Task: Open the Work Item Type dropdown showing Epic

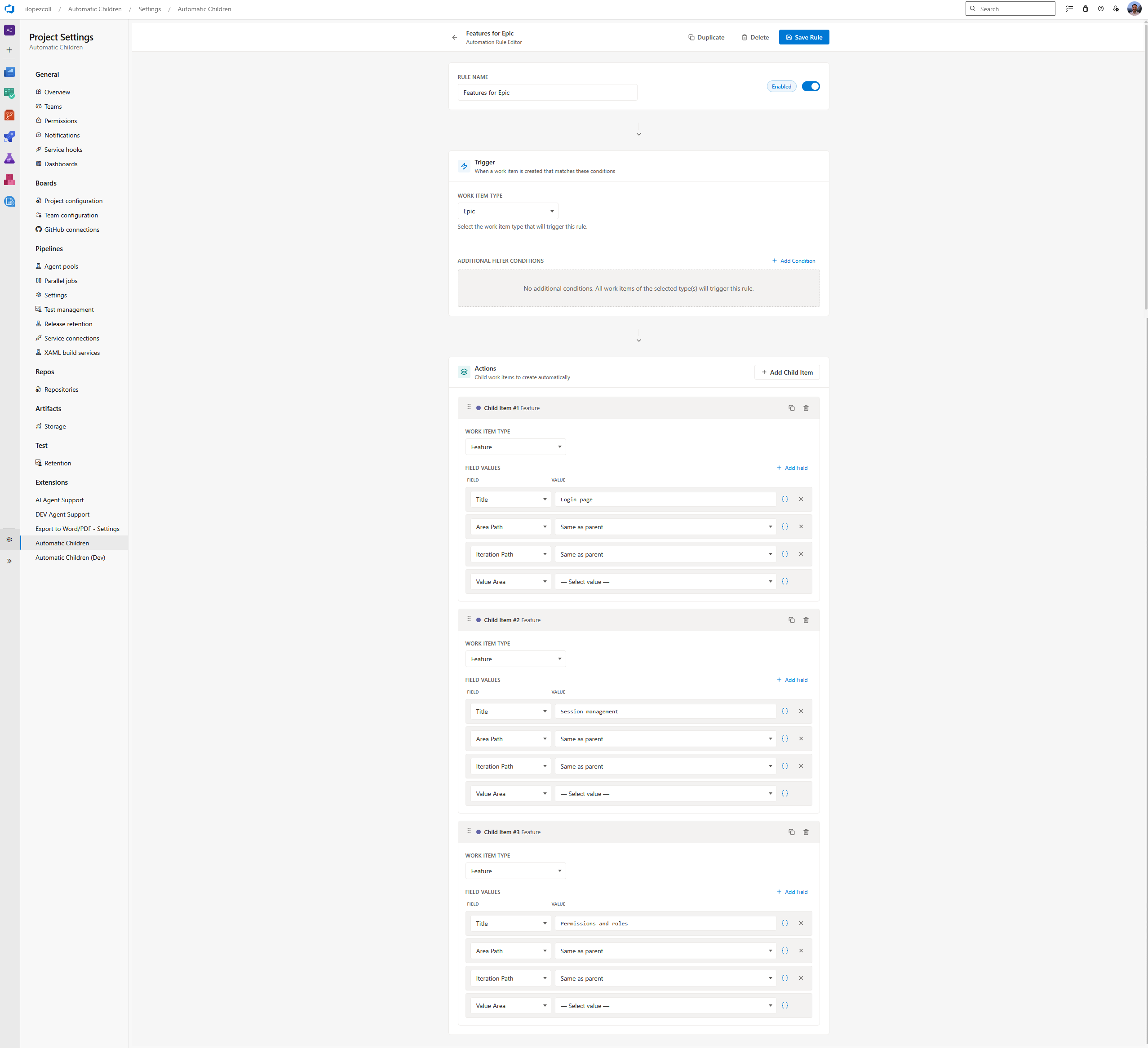Action: point(508,211)
